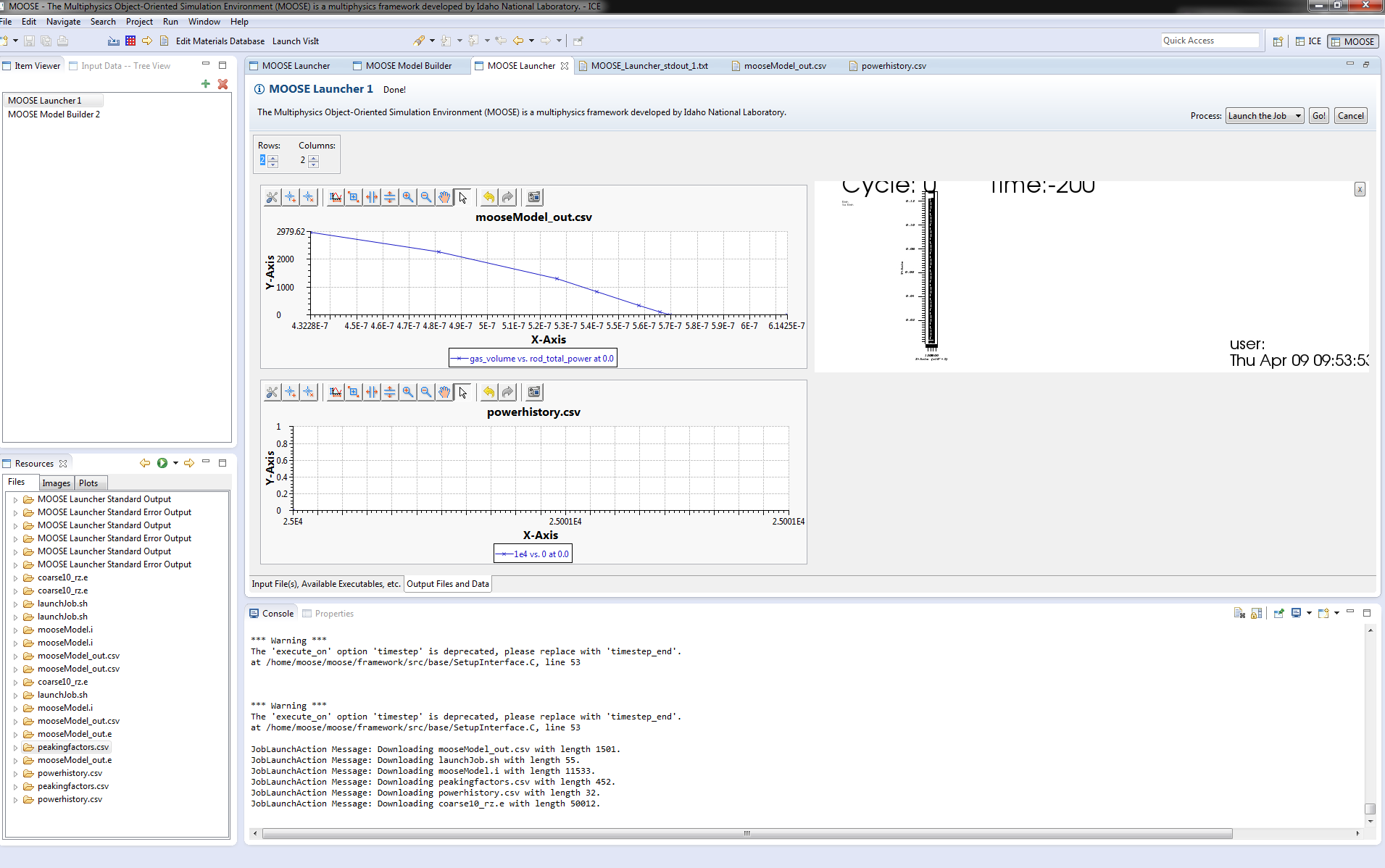Select panning hand on powerhistory.csv plot
This screenshot has height=868, width=1385.
tap(444, 392)
